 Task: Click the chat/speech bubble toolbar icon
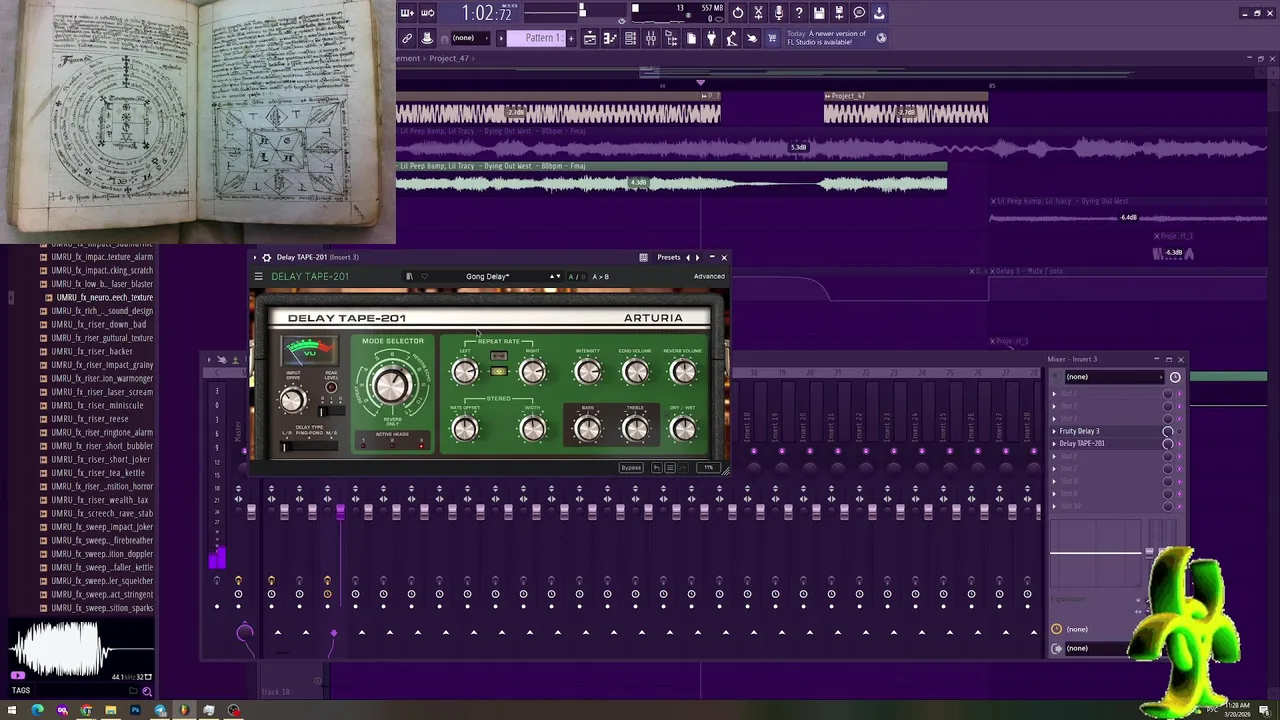click(x=859, y=13)
